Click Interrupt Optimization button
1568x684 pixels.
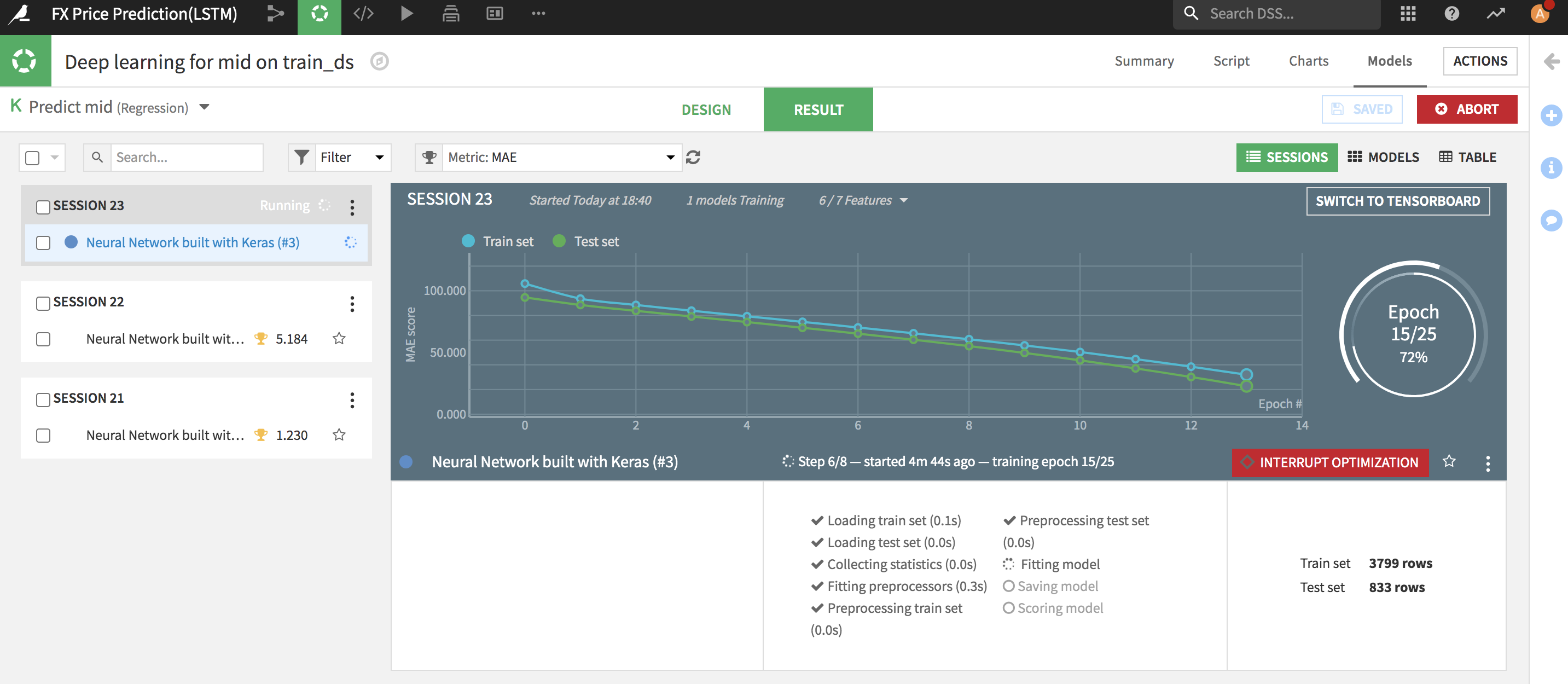coord(1330,462)
